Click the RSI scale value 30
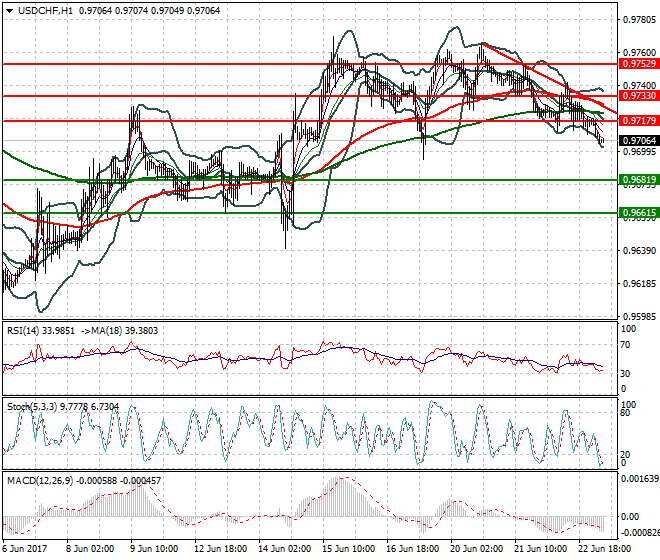The height and width of the screenshot is (560, 660). tap(625, 373)
